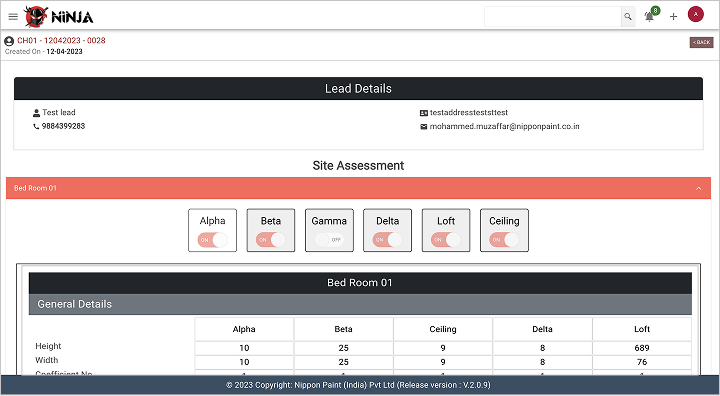The height and width of the screenshot is (396, 720).
Task: Click the Ceiling column header in table
Action: 443,329
